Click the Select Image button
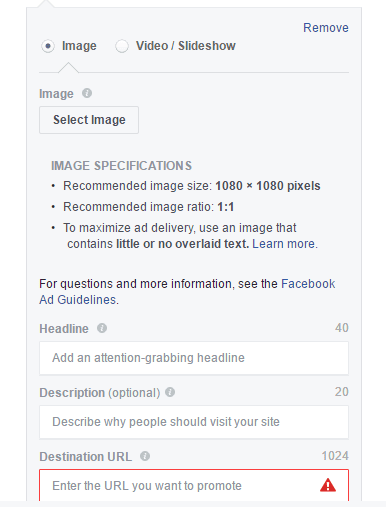The width and height of the screenshot is (386, 507). pos(89,120)
